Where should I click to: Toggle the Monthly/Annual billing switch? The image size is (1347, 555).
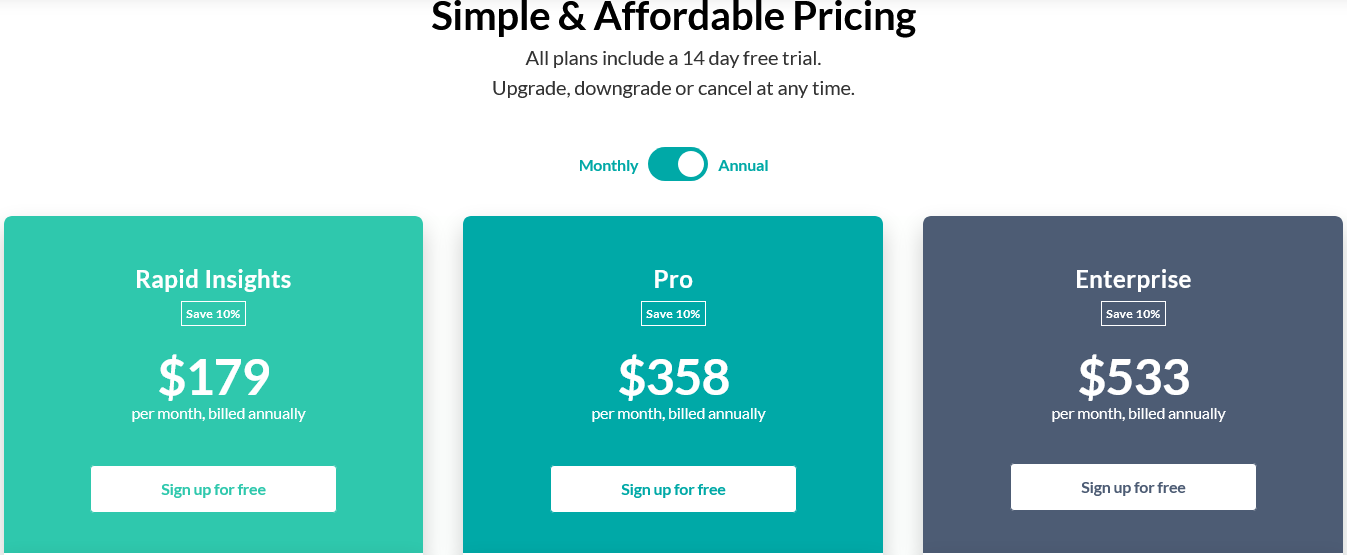click(678, 165)
